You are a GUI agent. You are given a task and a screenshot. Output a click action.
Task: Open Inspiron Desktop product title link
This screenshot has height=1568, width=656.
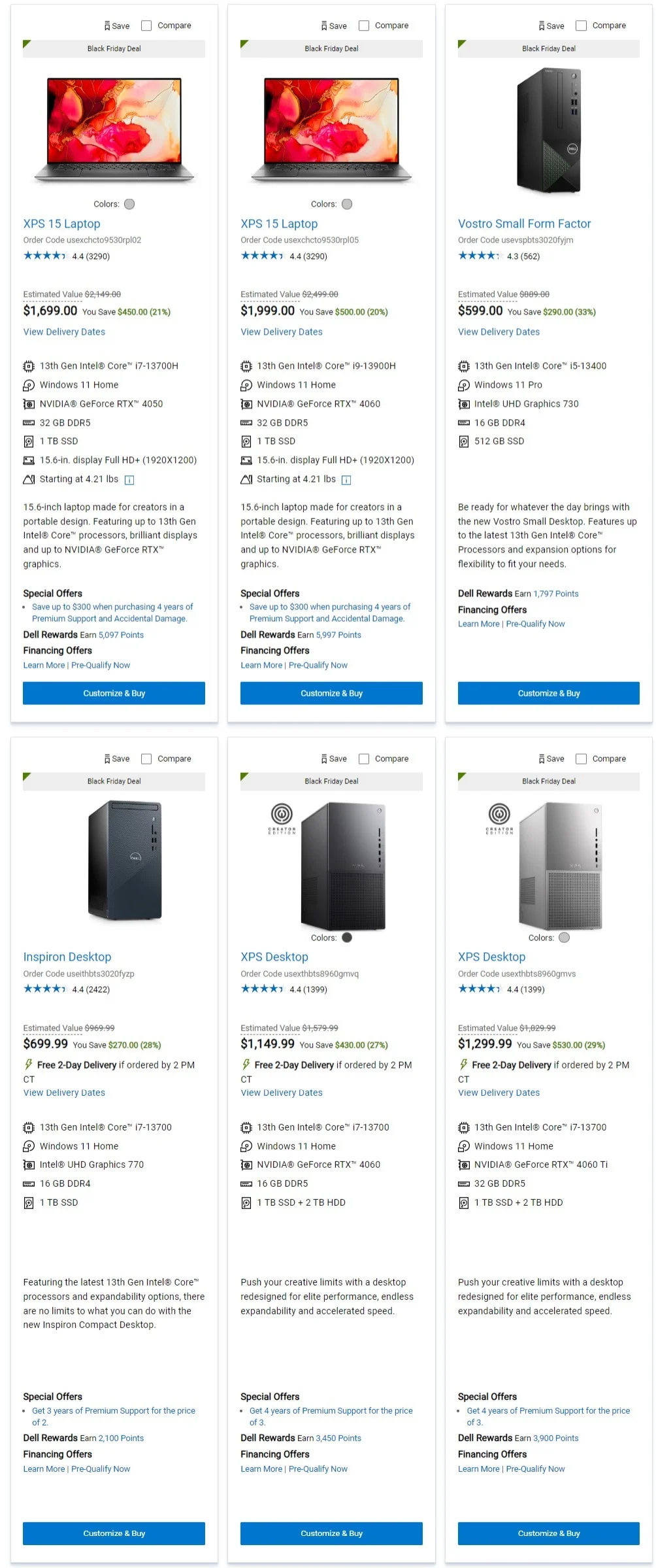click(x=67, y=957)
